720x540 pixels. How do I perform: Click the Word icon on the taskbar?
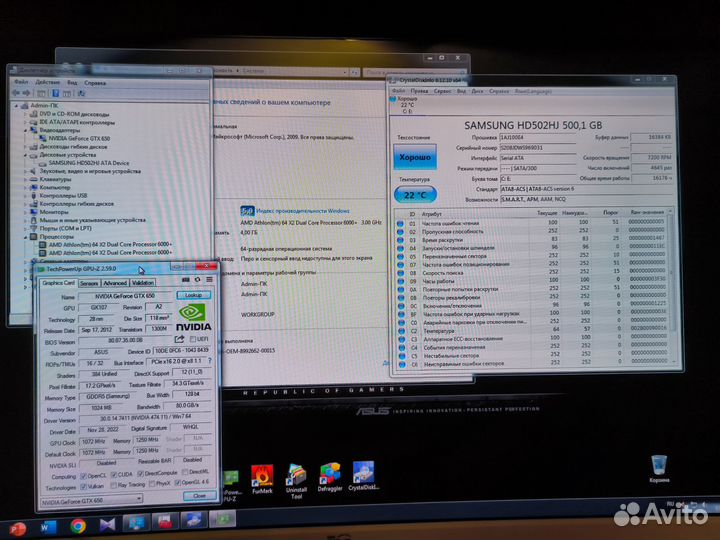pos(48,527)
